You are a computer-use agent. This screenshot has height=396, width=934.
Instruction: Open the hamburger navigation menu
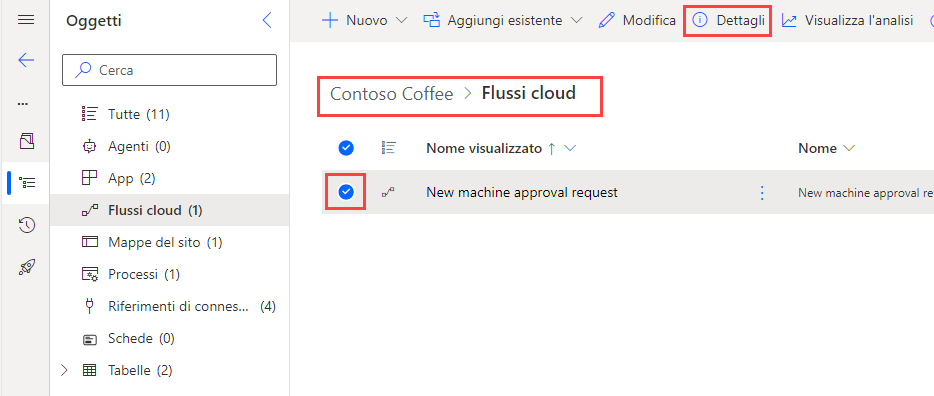[26, 20]
